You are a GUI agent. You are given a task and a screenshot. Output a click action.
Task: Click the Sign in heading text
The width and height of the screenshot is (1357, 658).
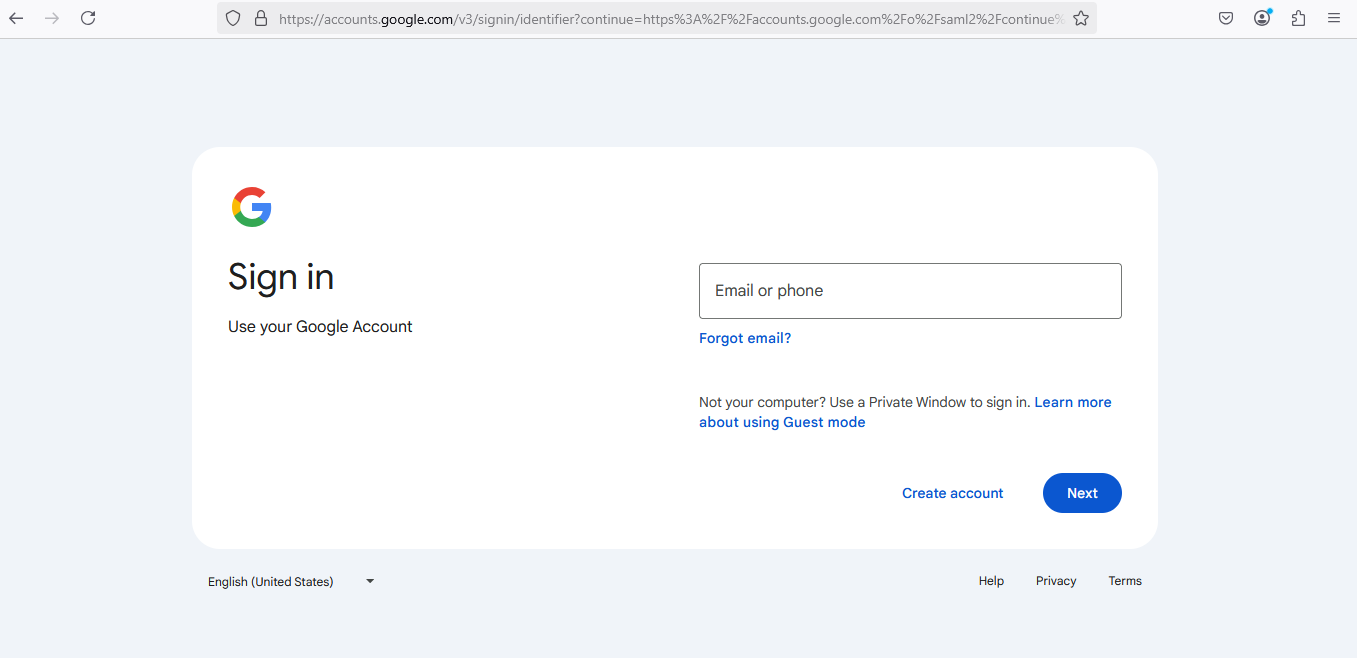click(x=281, y=277)
